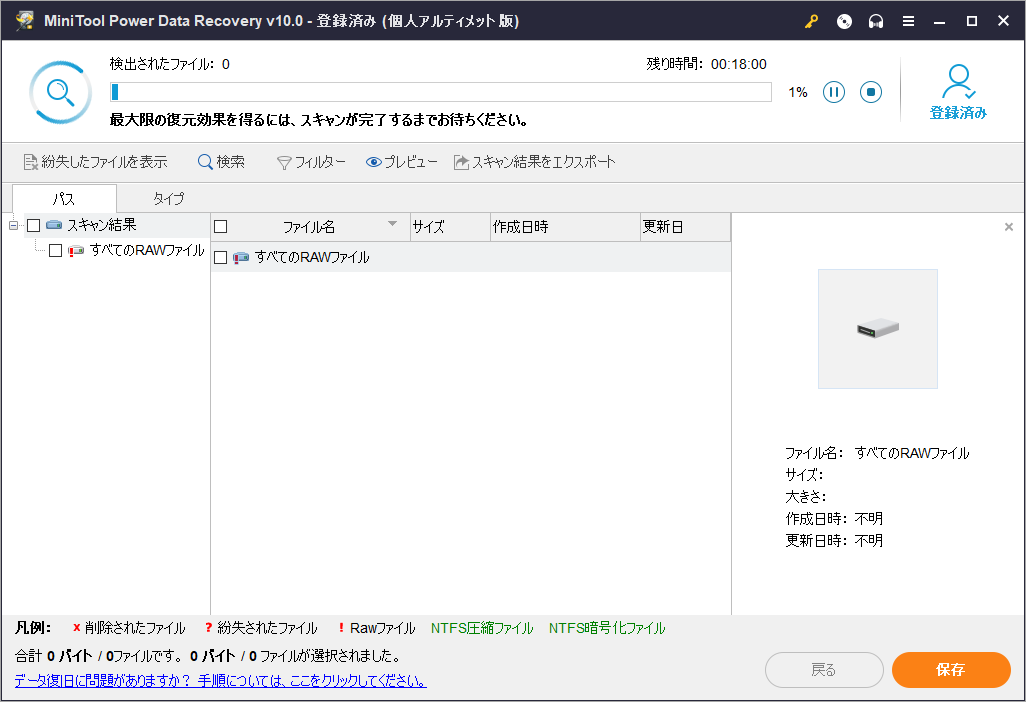This screenshot has height=702, width=1026.
Task: Sort by 更新日 column
Action: (x=685, y=227)
